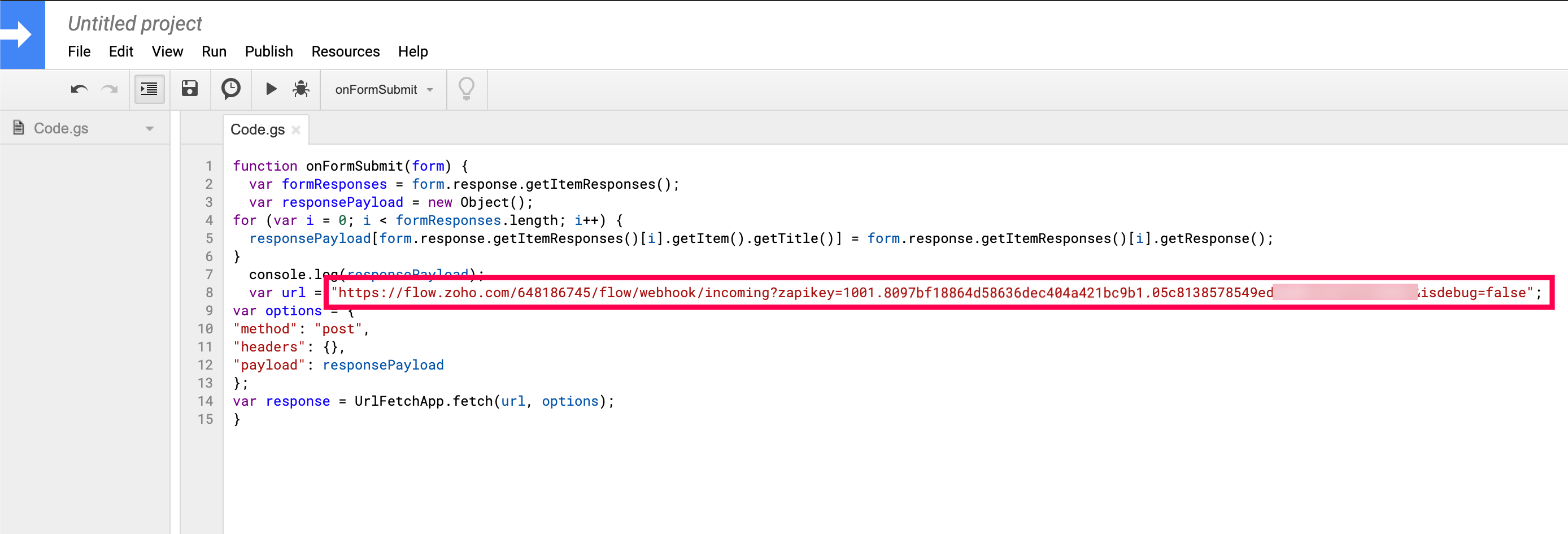Click the blue arrow Apps Script logo

tap(22, 34)
